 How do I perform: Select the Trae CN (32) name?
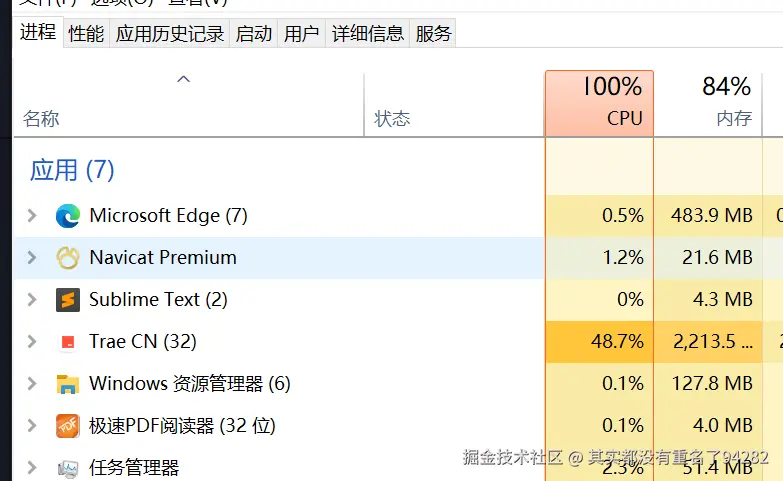pos(143,342)
